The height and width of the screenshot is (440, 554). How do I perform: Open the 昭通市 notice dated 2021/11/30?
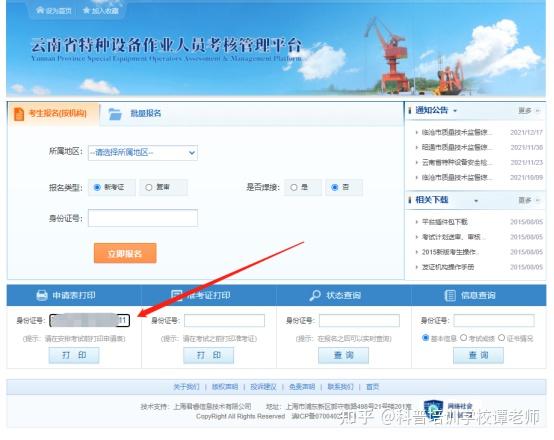[x=456, y=147]
